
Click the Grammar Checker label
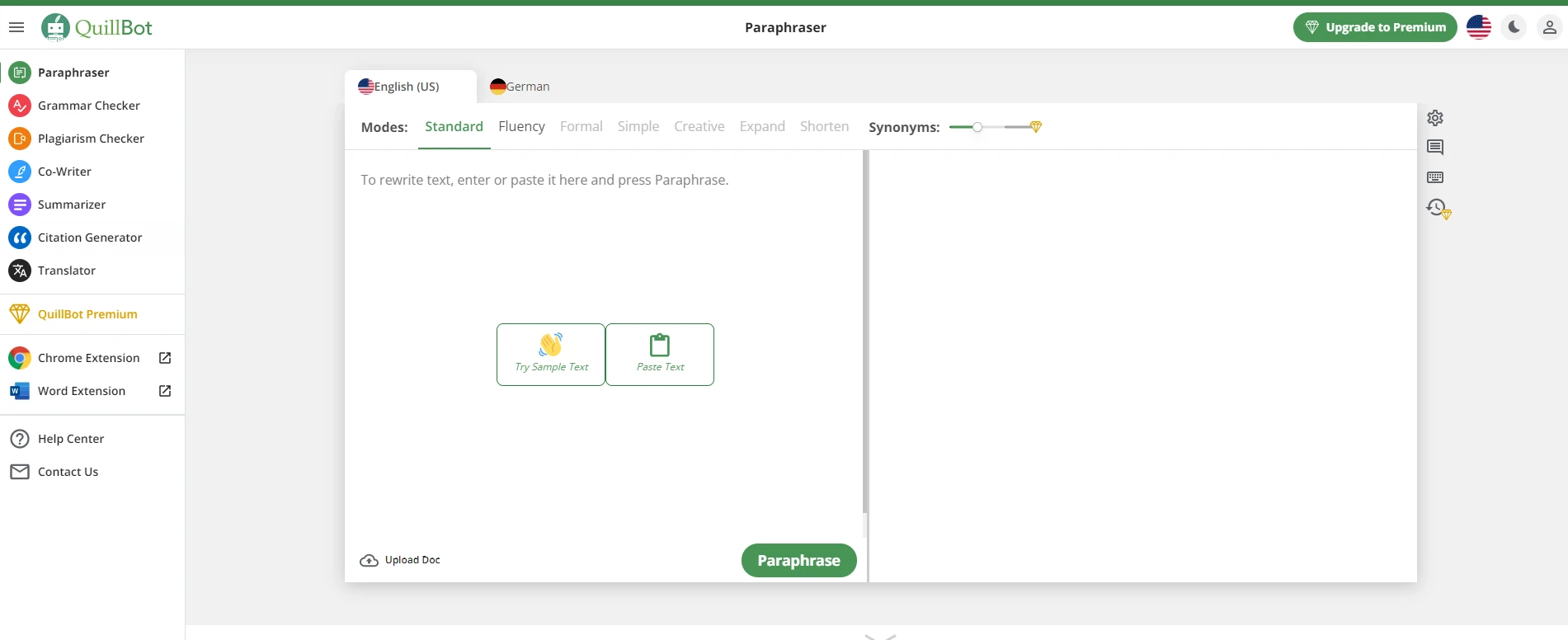pos(89,106)
